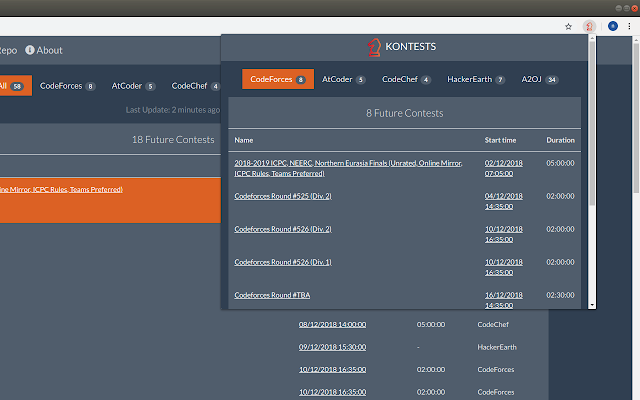The height and width of the screenshot is (400, 640).
Task: Click start time 04/12/2018 14:35:00 link
Action: pos(503,201)
